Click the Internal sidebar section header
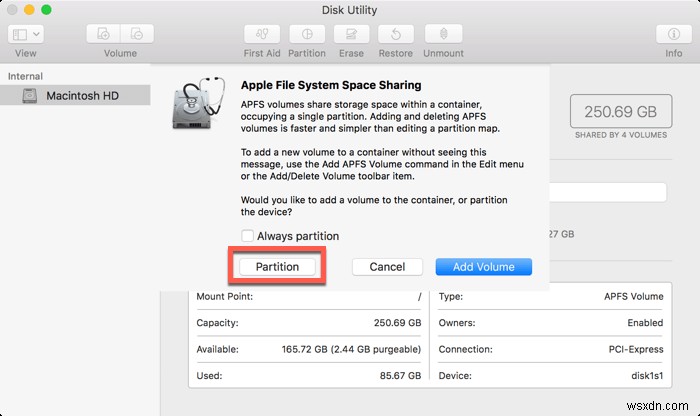700x416 pixels. 26,75
